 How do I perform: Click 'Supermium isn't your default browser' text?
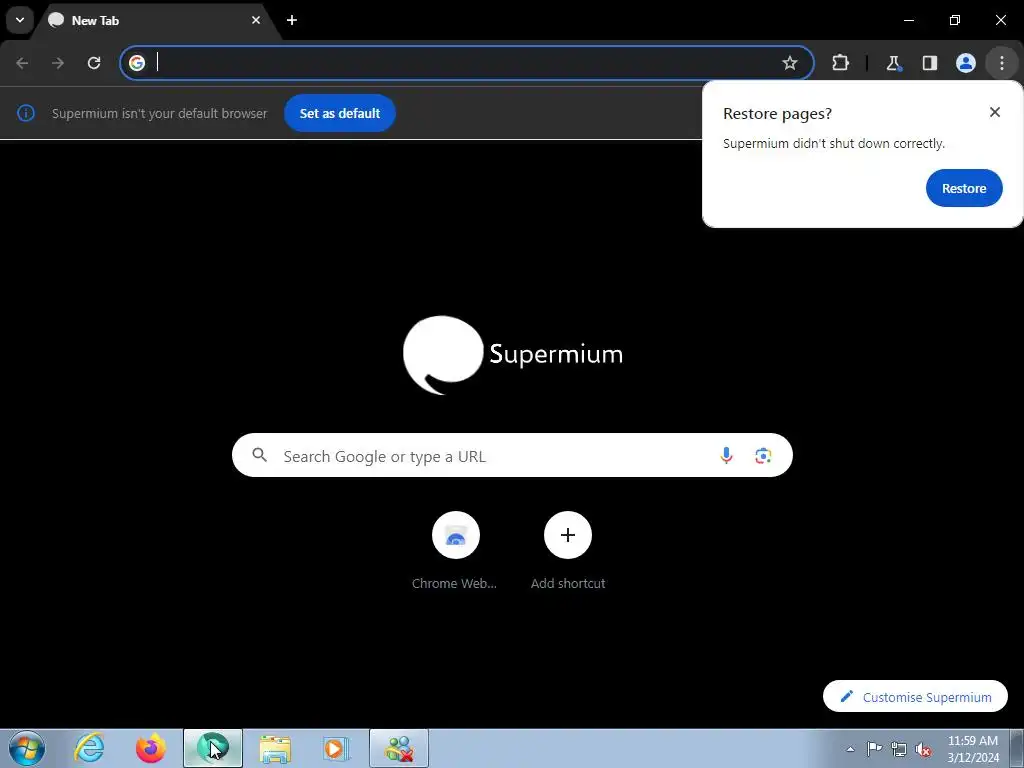point(159,113)
